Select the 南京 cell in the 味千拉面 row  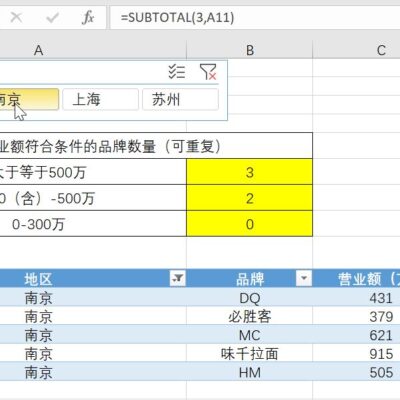coord(93,353)
